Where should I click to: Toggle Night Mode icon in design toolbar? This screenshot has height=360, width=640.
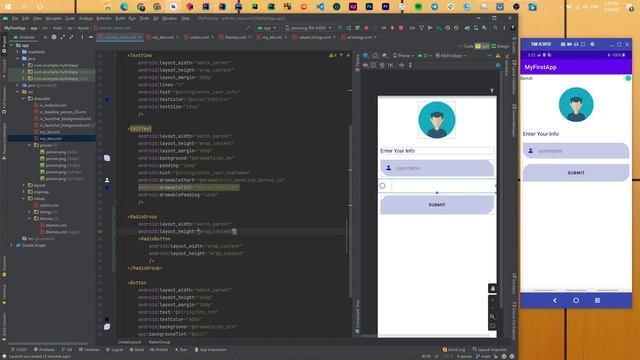tap(384, 56)
